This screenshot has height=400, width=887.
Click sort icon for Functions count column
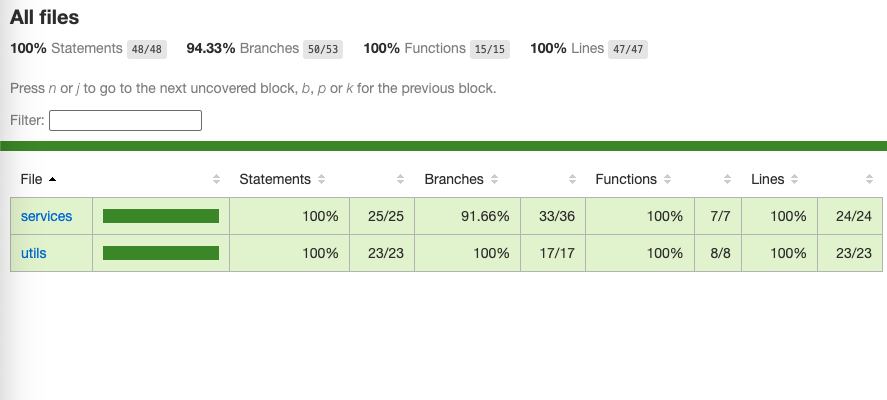click(728, 179)
